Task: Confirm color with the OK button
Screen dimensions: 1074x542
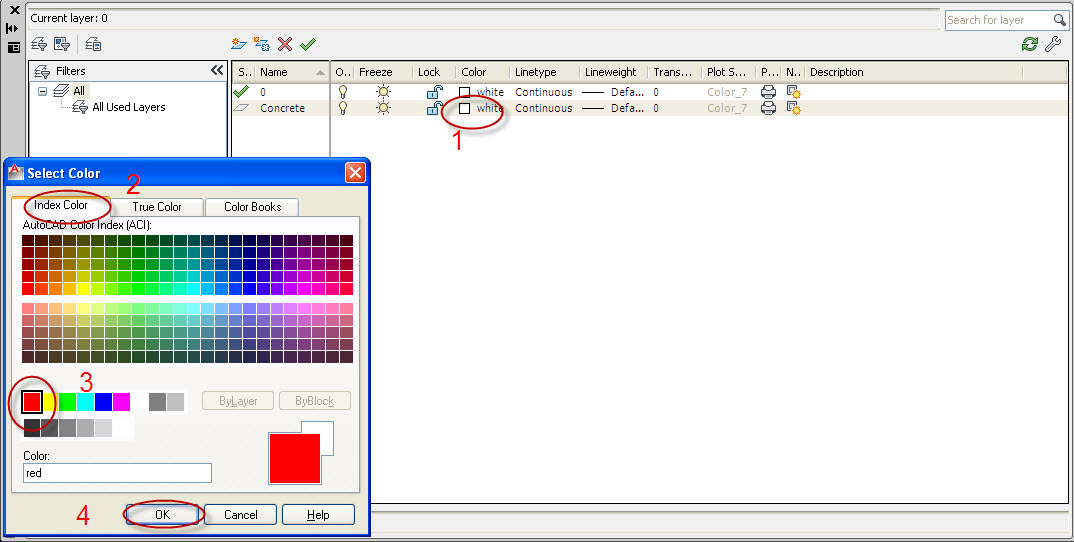Action: (x=162, y=515)
